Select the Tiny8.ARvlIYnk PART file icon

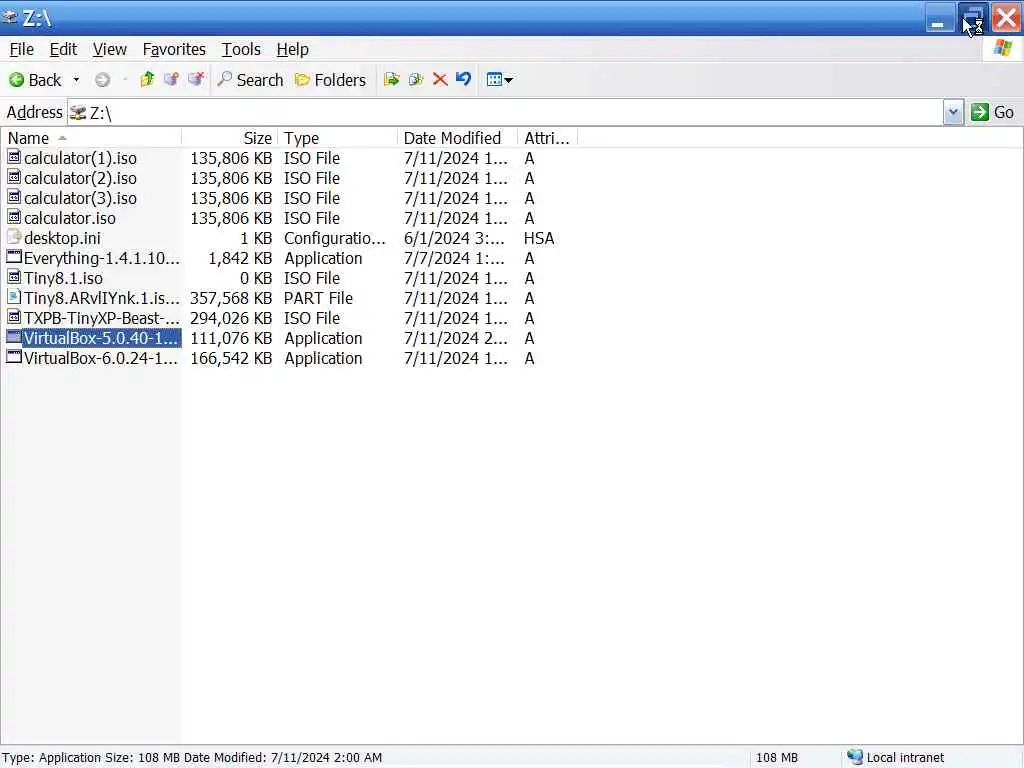(14, 297)
